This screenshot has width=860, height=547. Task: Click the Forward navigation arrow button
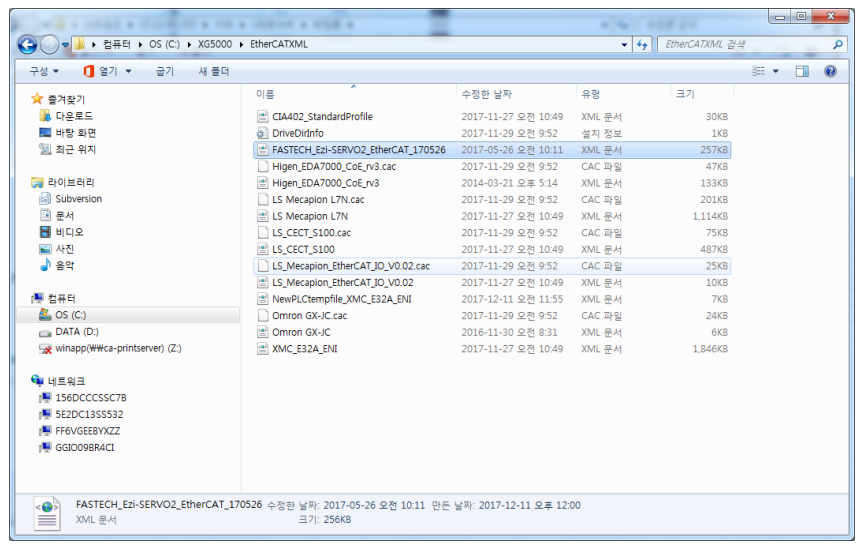[x=49, y=44]
